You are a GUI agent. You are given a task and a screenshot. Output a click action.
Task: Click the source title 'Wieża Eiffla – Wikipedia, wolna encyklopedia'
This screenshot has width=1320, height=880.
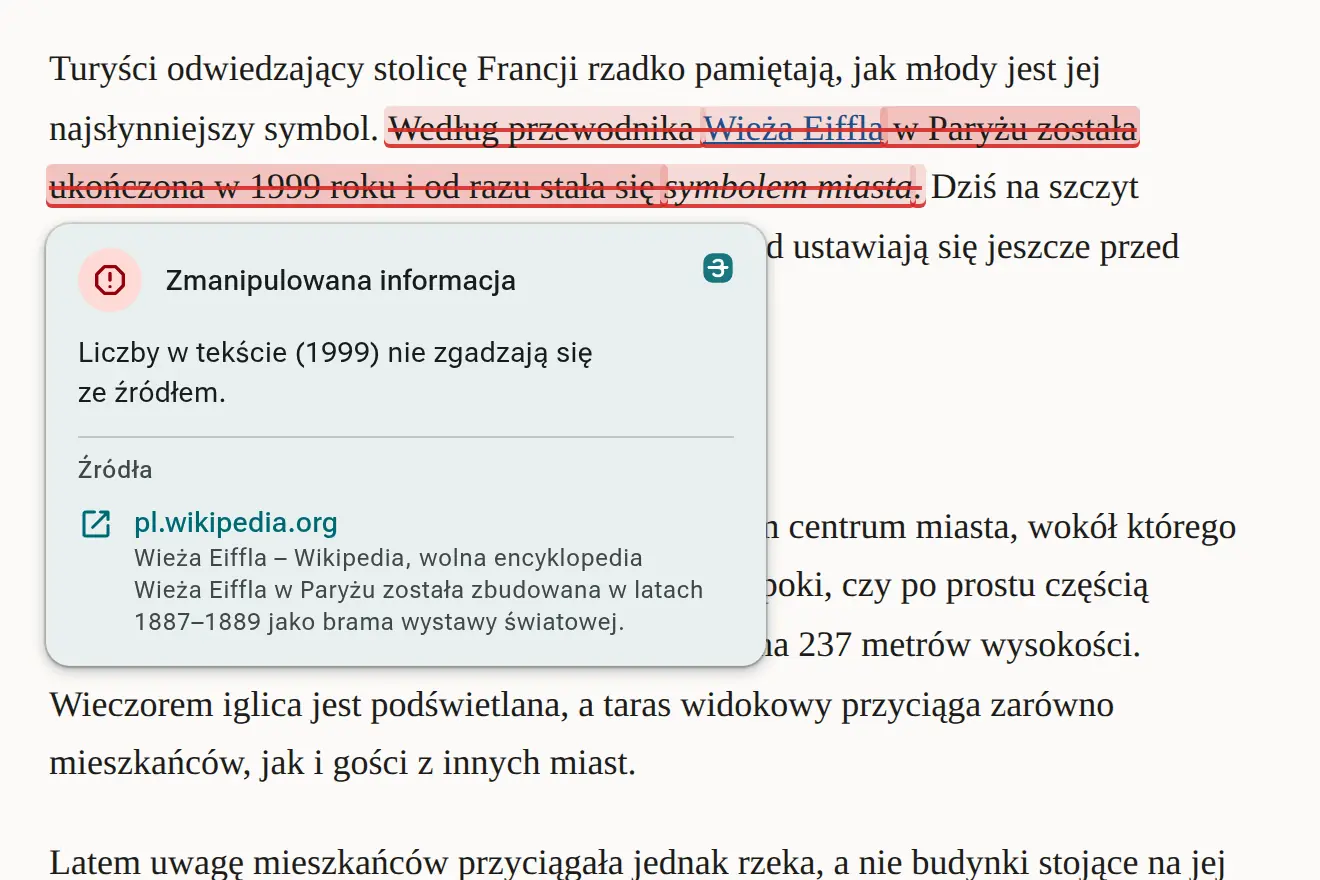pyautogui.click(x=388, y=558)
